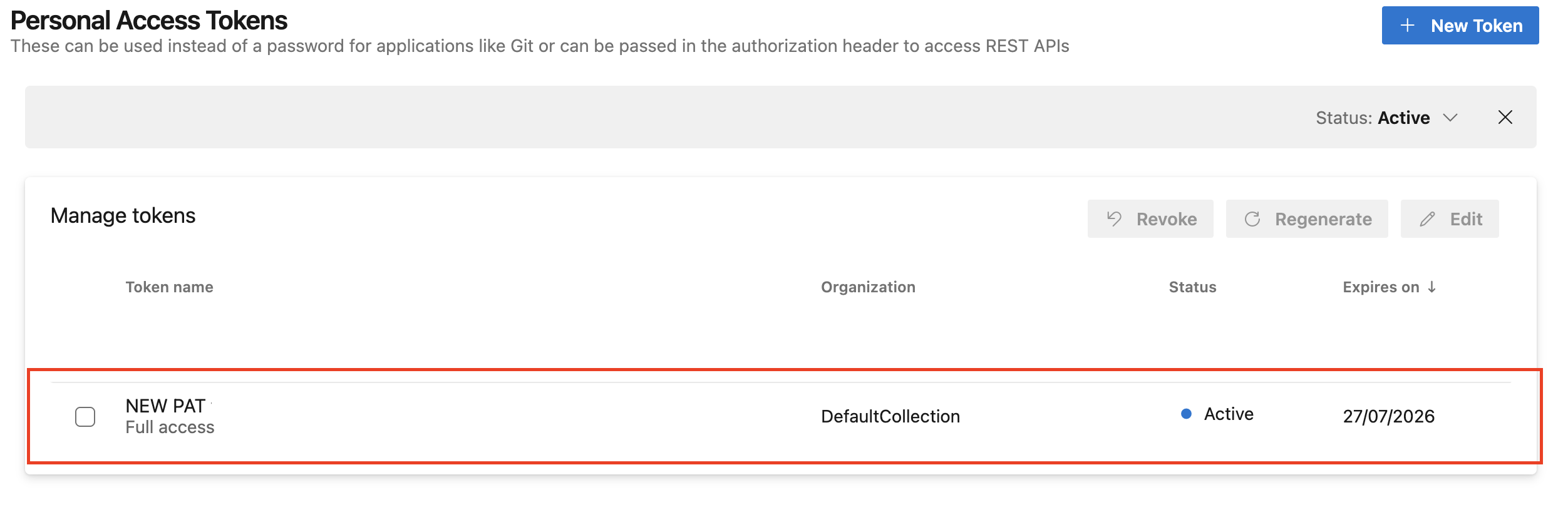Viewport: 1568px width, 532px height.
Task: Click the blue Active status dot
Action: 1186,414
